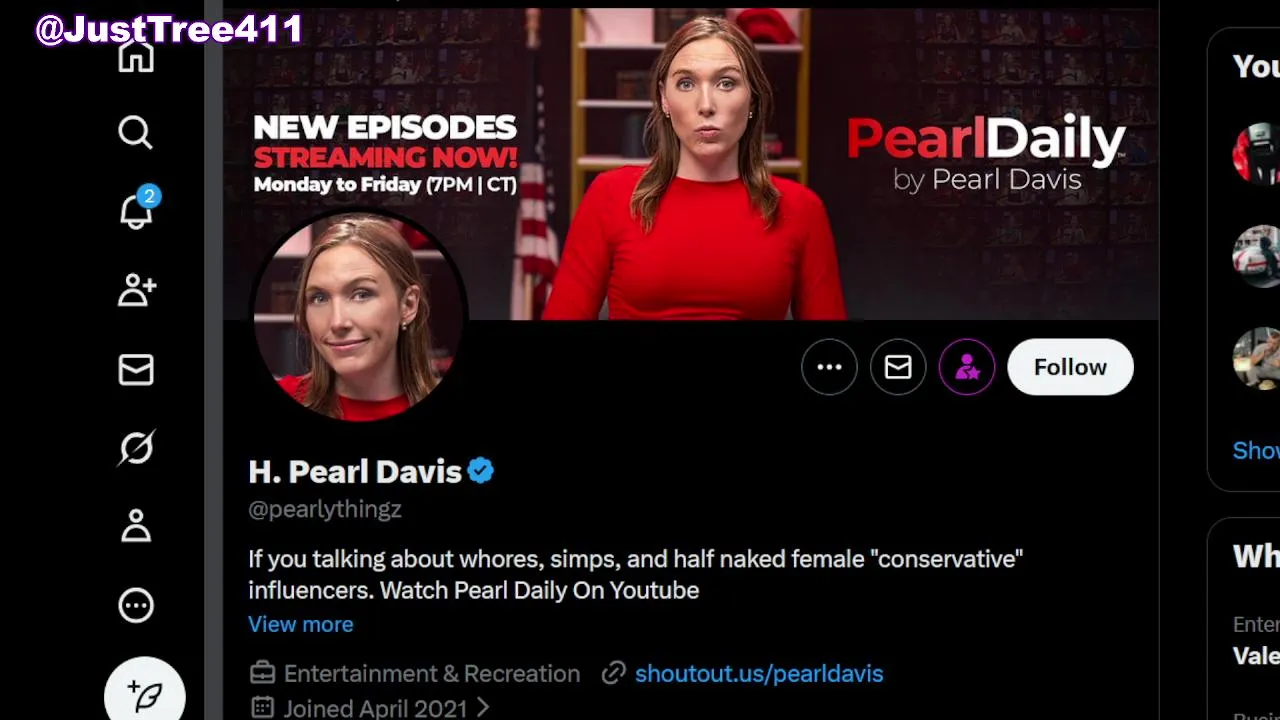1280x720 pixels.
Task: Follow H. Pearl Davis
Action: coord(1070,367)
